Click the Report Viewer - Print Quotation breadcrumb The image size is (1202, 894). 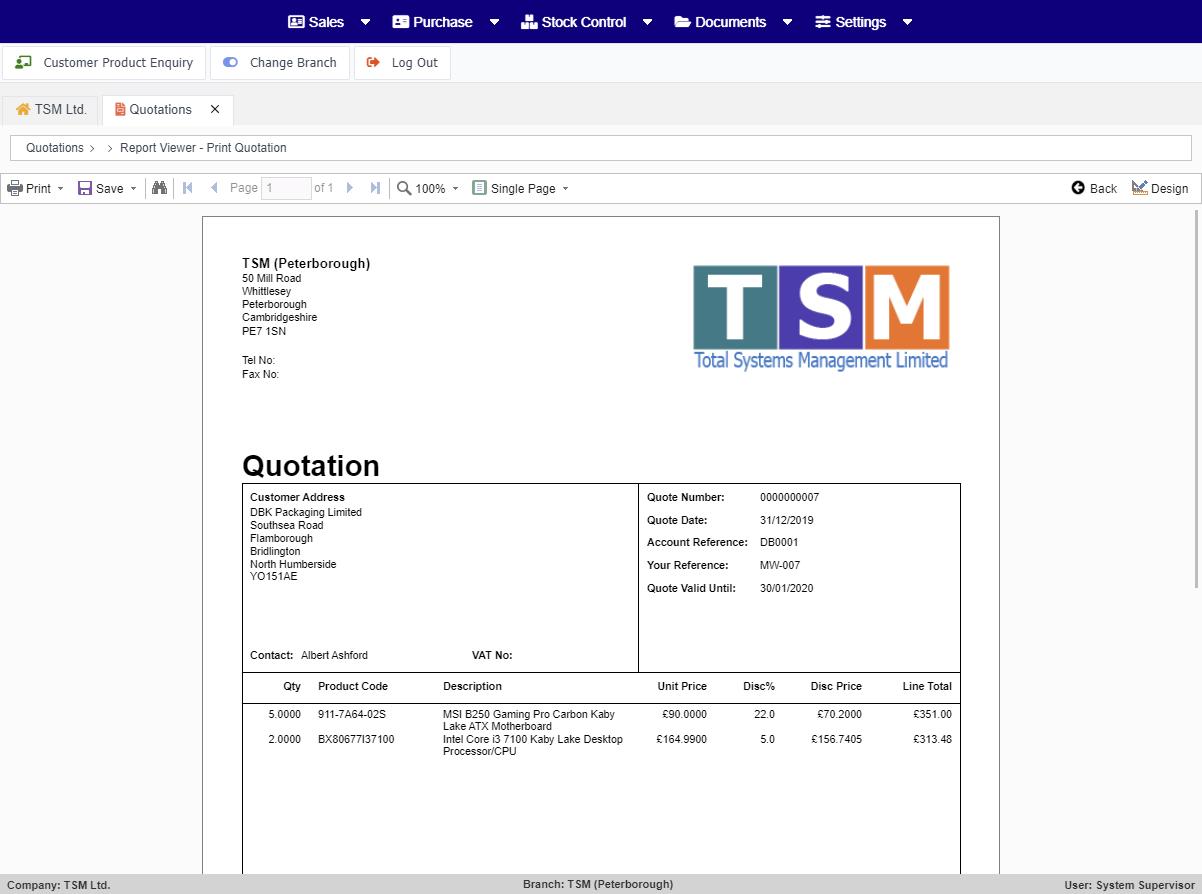coord(203,147)
